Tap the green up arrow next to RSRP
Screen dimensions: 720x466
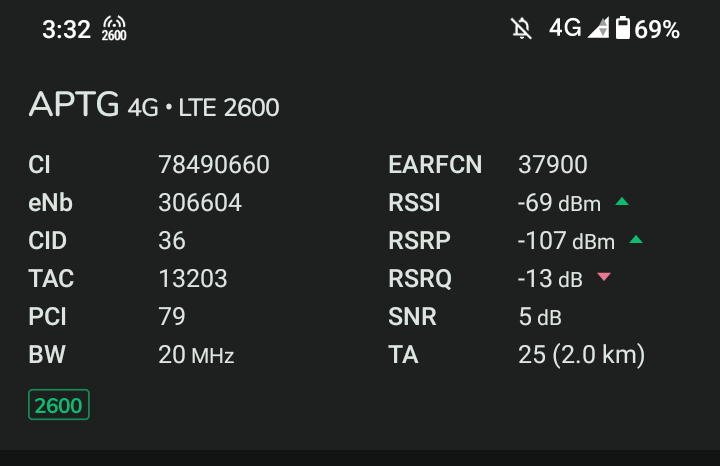[636, 239]
